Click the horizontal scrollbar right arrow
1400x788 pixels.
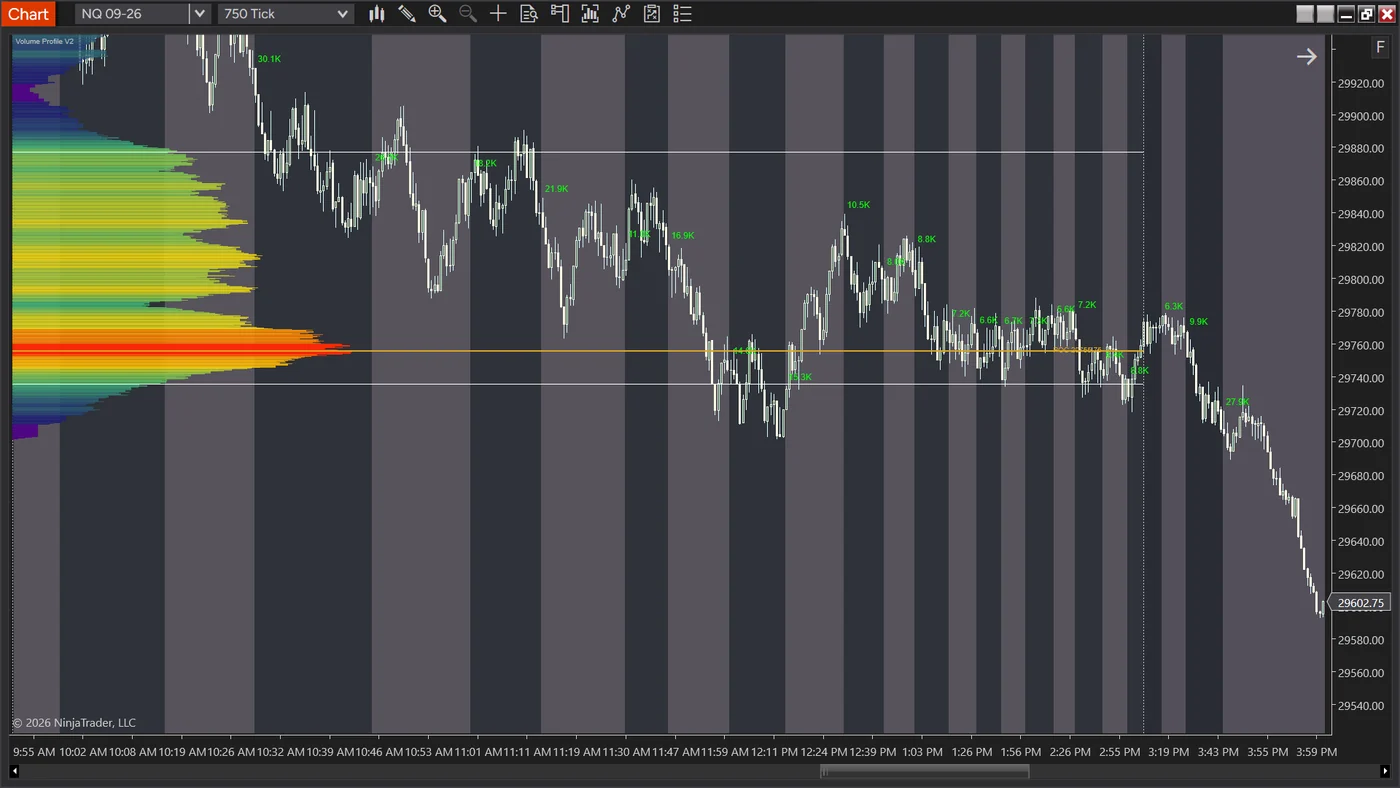pyautogui.click(x=1385, y=771)
